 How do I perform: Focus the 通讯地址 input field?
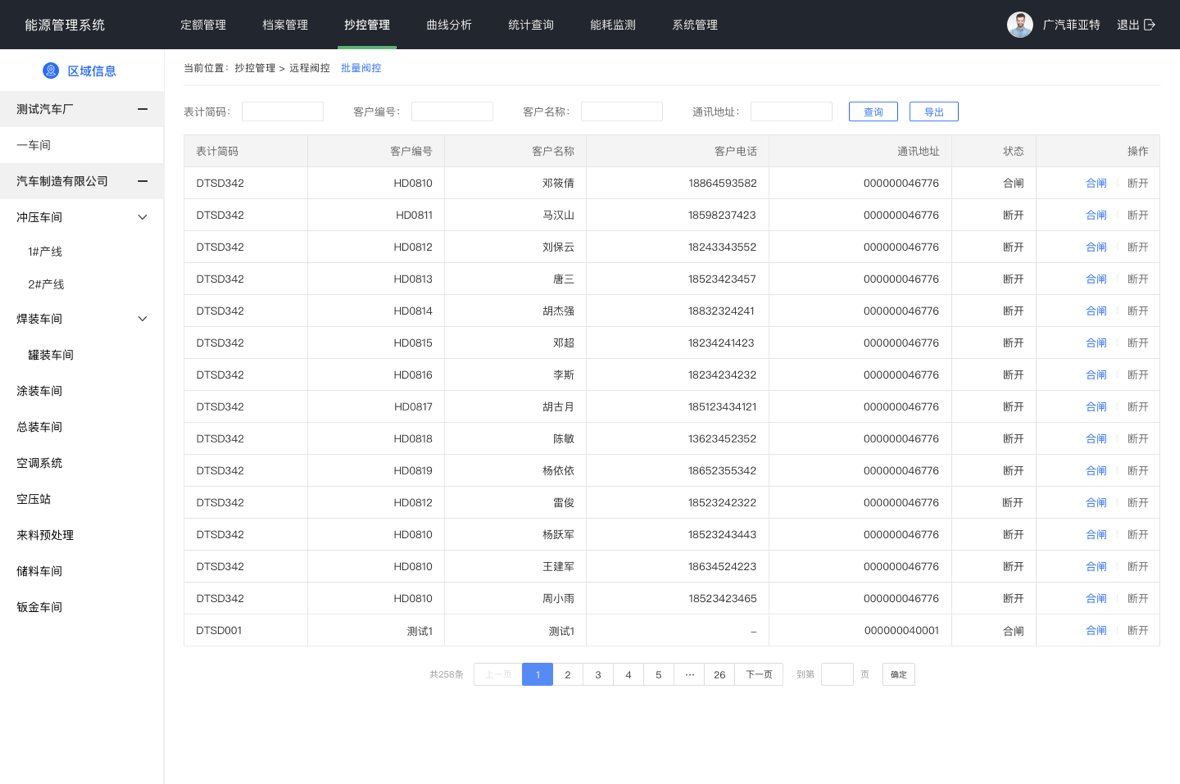(791, 111)
